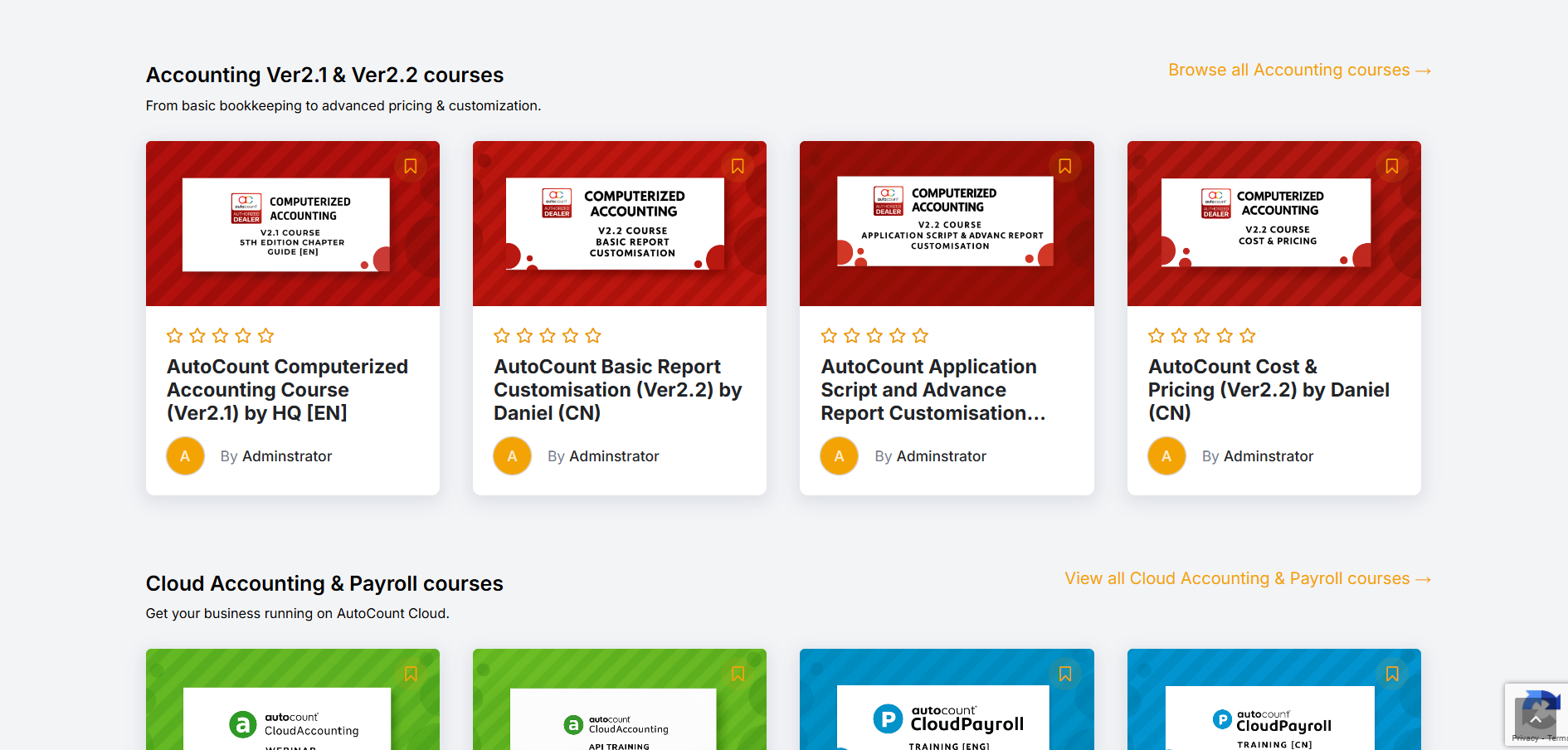Bookmark the AutoCount Cost & Pricing course
This screenshot has height=750, width=1568.
1391,166
